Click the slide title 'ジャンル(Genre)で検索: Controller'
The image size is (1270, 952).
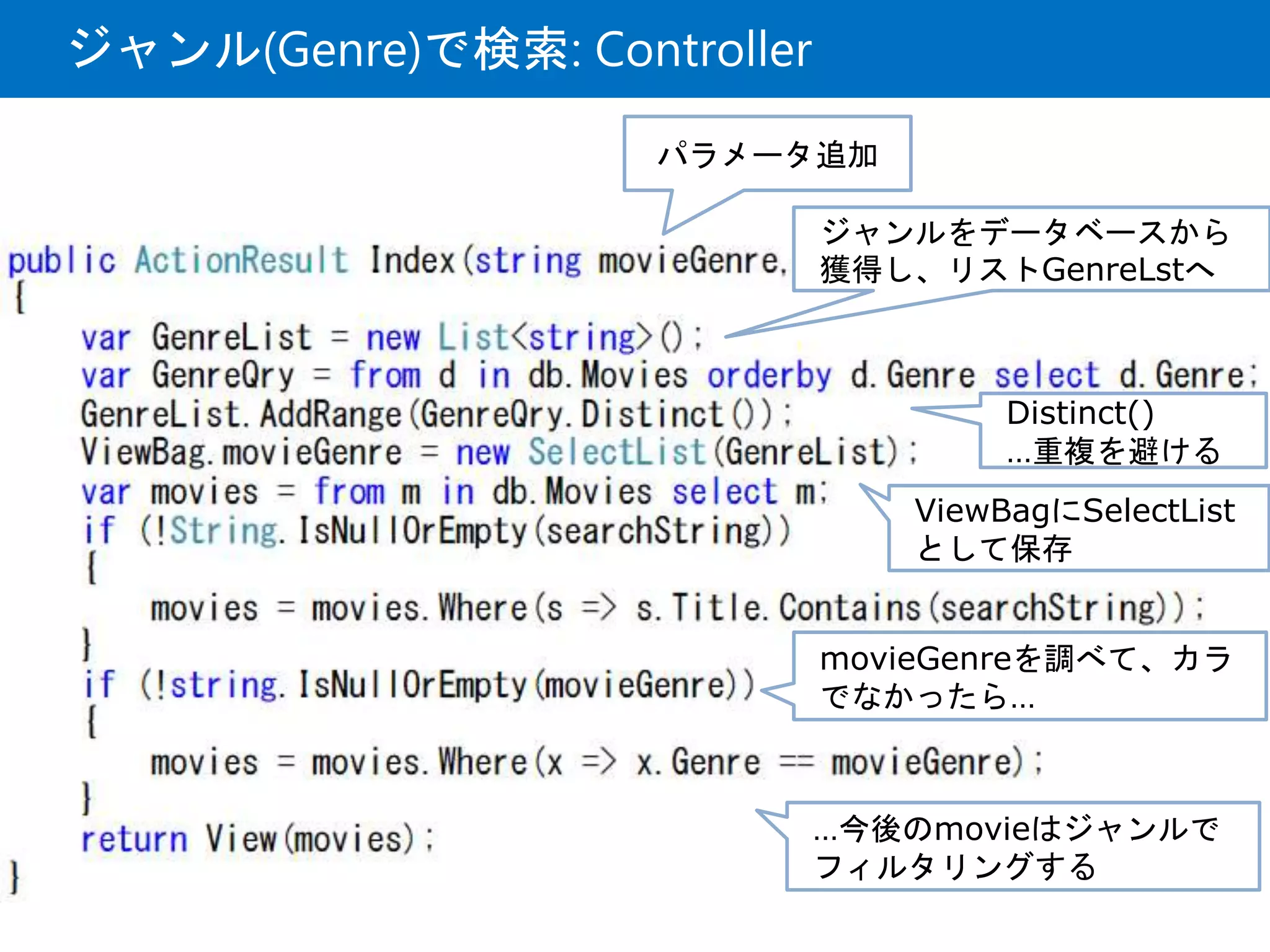[x=440, y=49]
